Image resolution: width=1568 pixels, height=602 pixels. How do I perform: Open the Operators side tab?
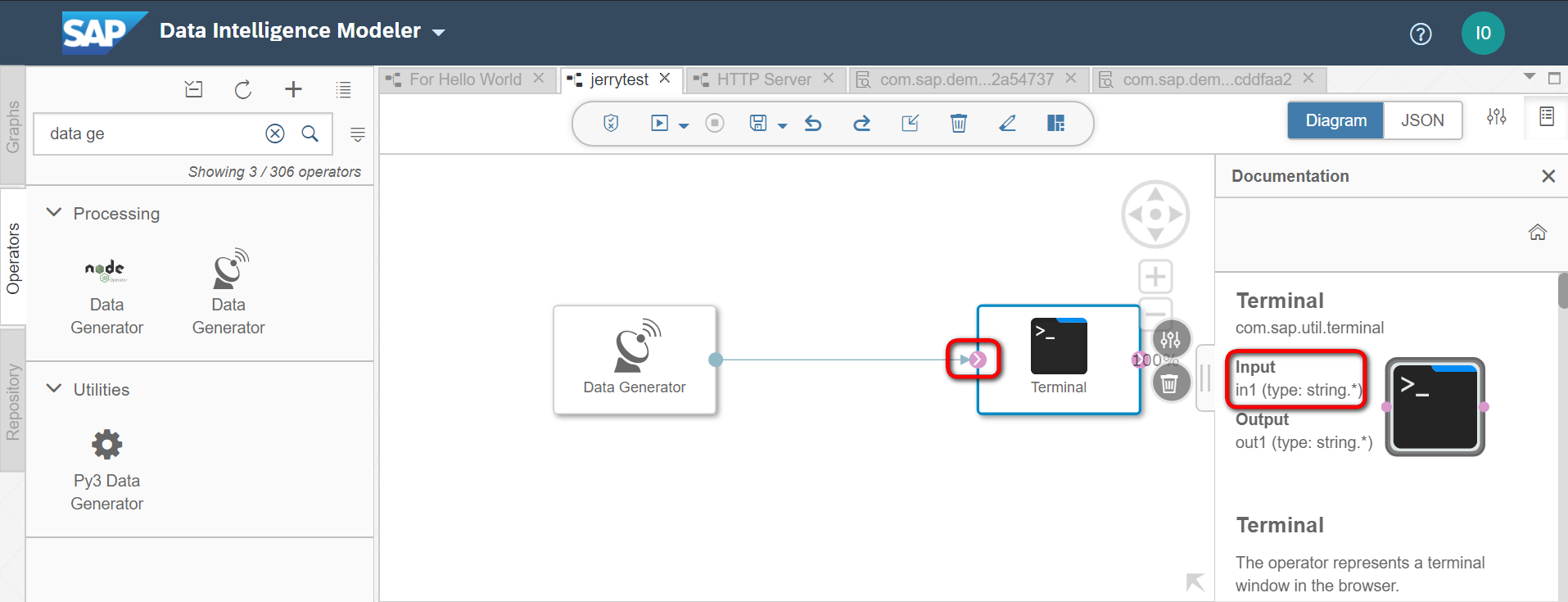(x=12, y=258)
